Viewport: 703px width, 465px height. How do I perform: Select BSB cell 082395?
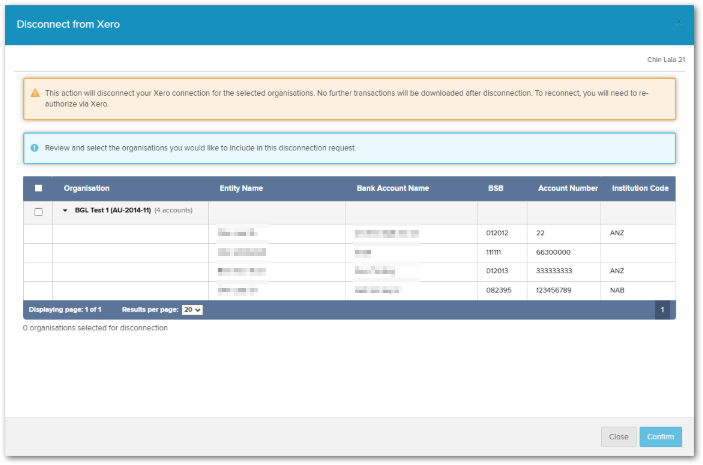tap(499, 290)
